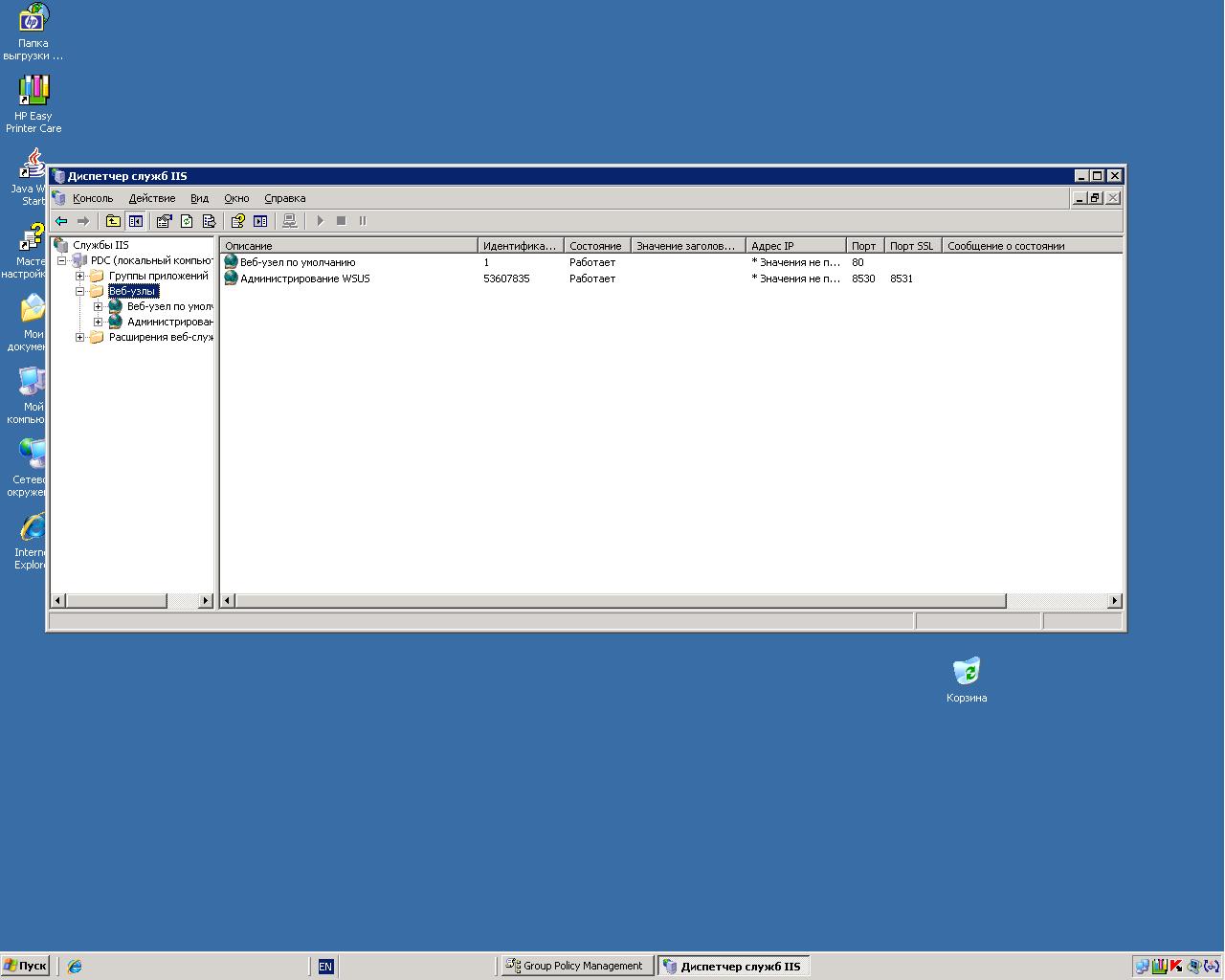Screen dimensions: 1225x980
Task: Toggle the action pane toolbar icon
Action: click(x=260, y=221)
